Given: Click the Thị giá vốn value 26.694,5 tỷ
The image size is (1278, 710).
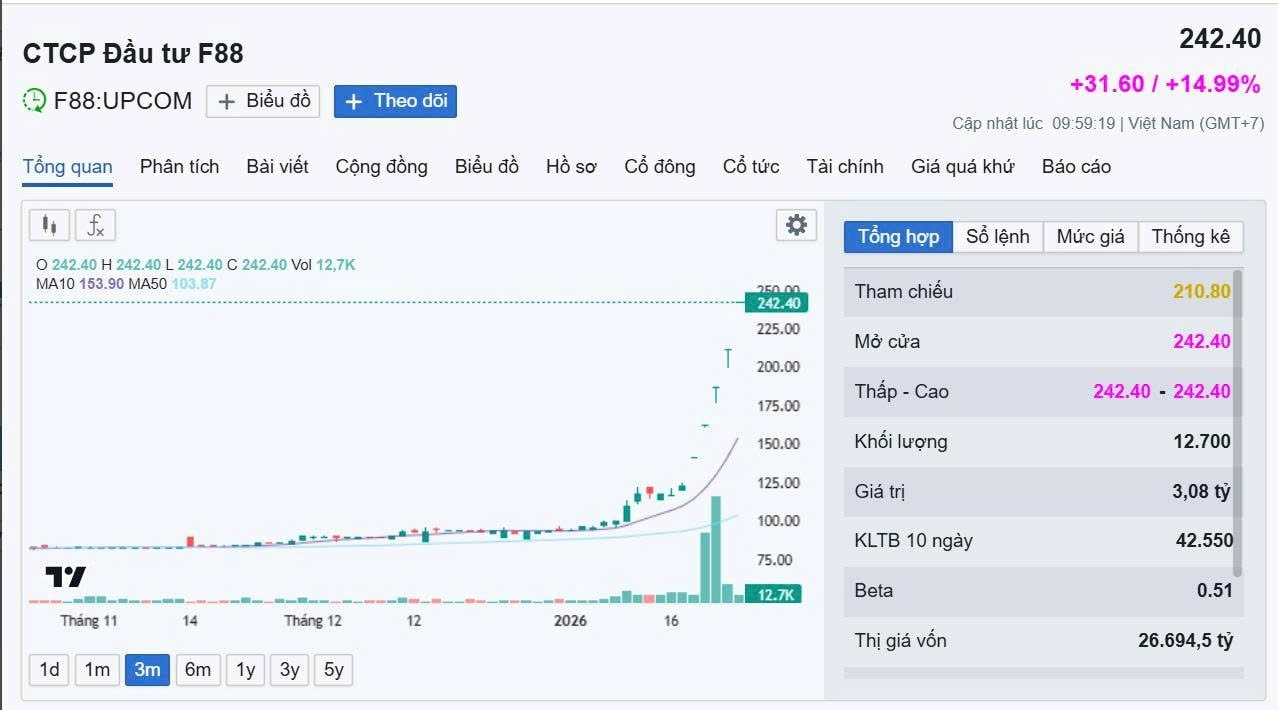Looking at the screenshot, I should [x=1186, y=641].
